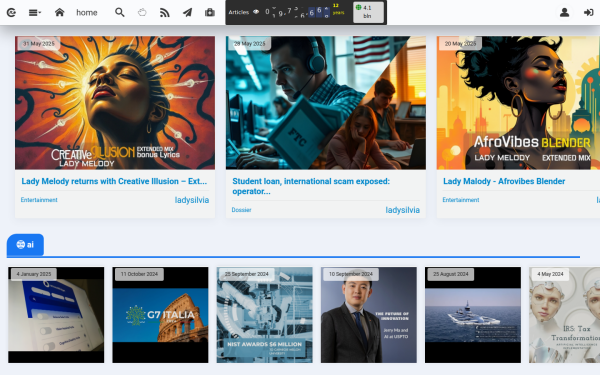Click the 'home' text link
600x375 pixels.
point(86,13)
